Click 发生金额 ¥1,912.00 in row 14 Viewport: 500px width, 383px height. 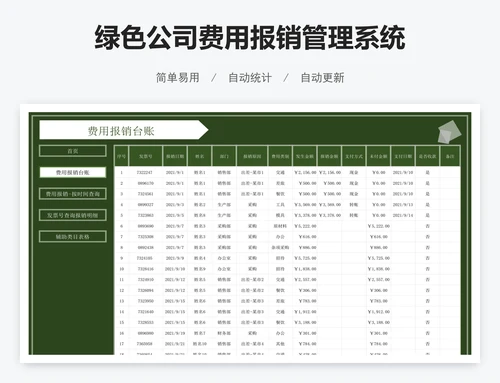coord(305,312)
